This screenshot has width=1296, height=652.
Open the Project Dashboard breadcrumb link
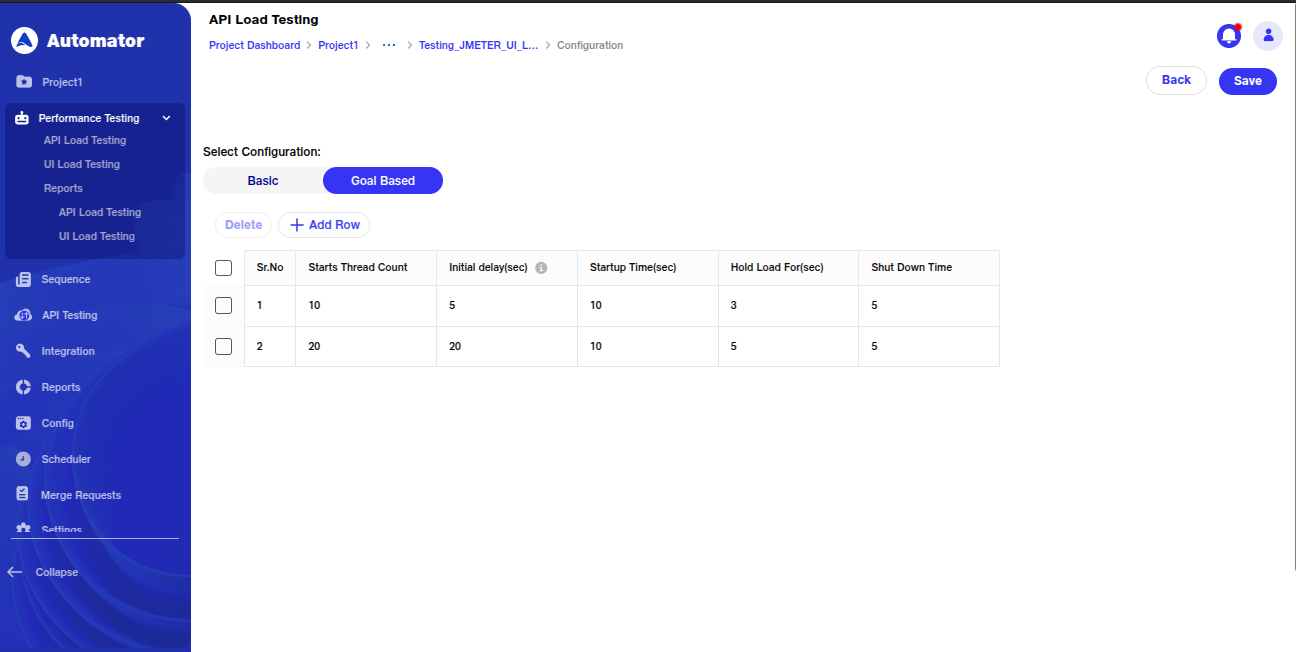[x=255, y=45]
